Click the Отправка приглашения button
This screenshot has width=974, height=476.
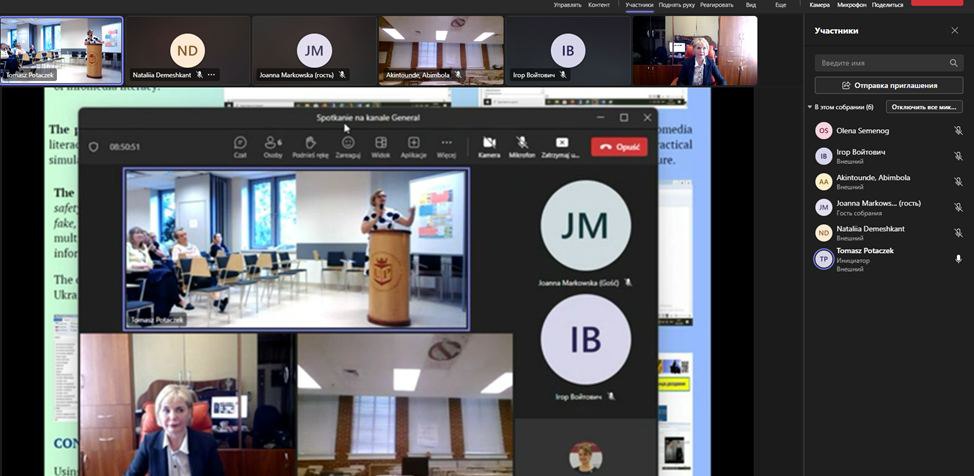[x=889, y=85]
